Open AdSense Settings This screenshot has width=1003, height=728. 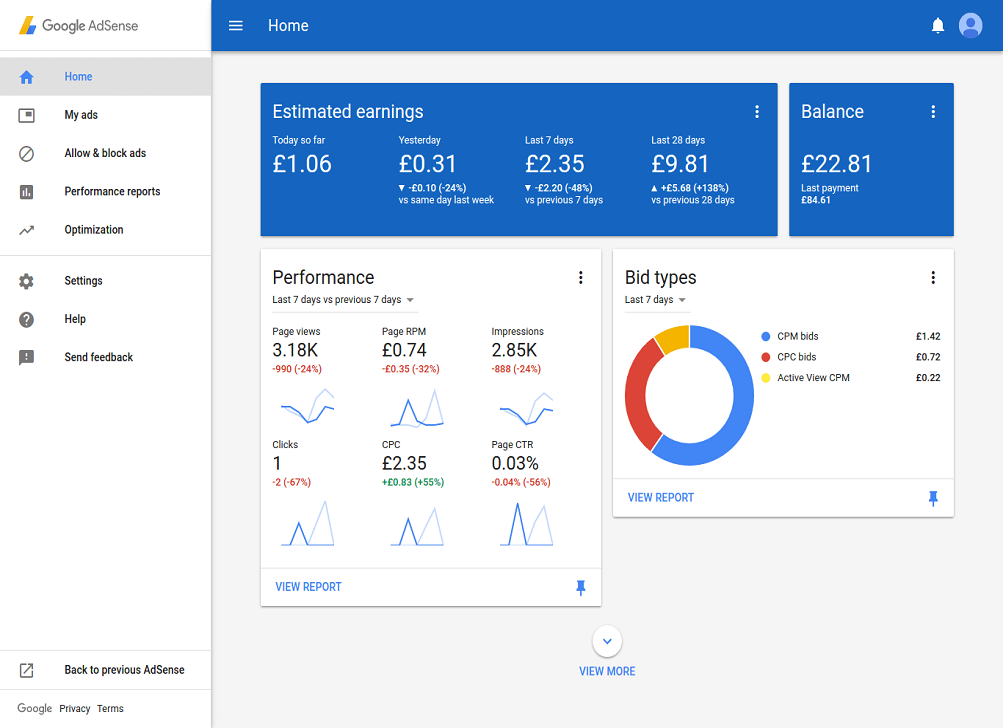[85, 281]
